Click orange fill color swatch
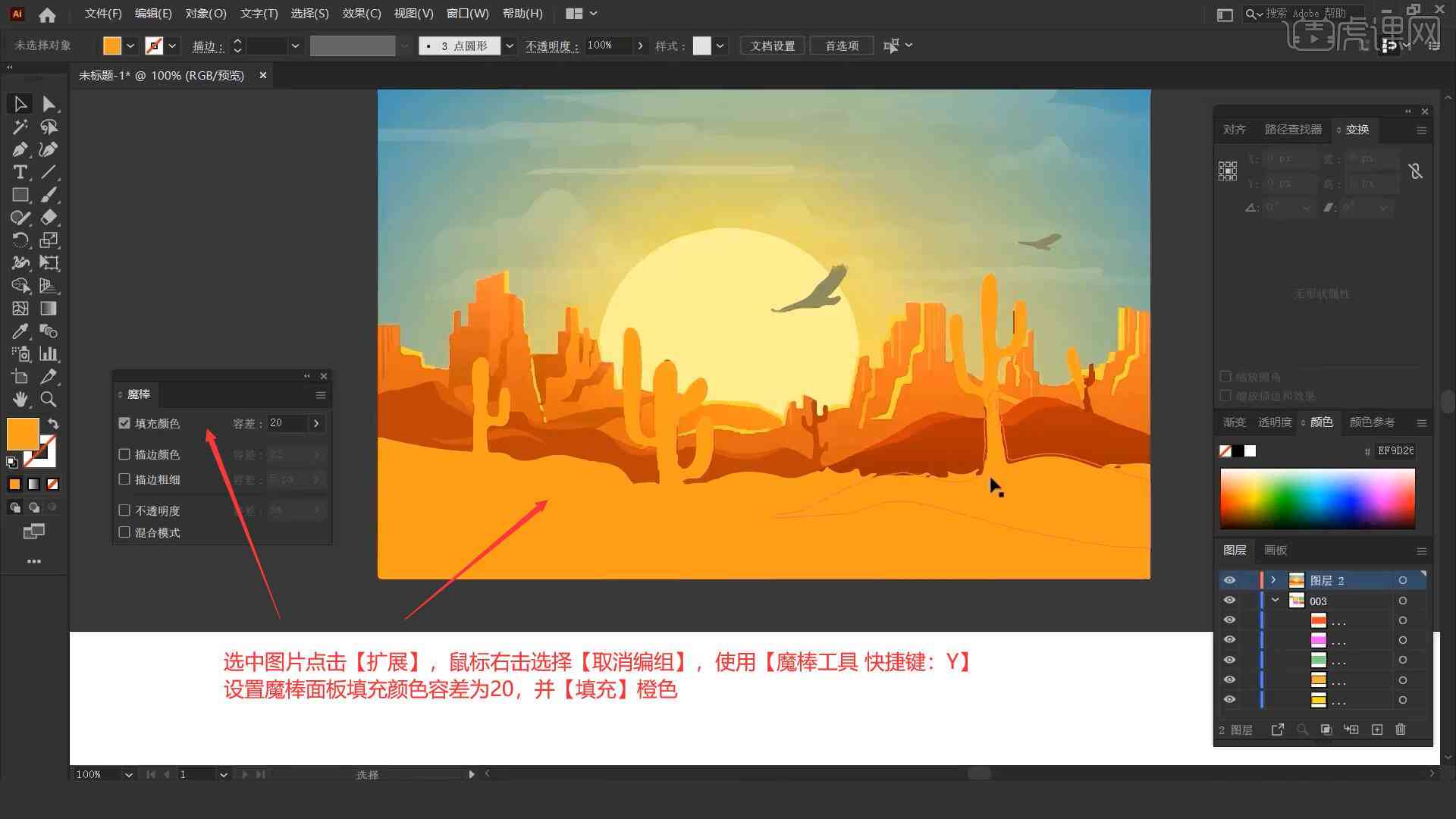1456x819 pixels. [x=23, y=433]
